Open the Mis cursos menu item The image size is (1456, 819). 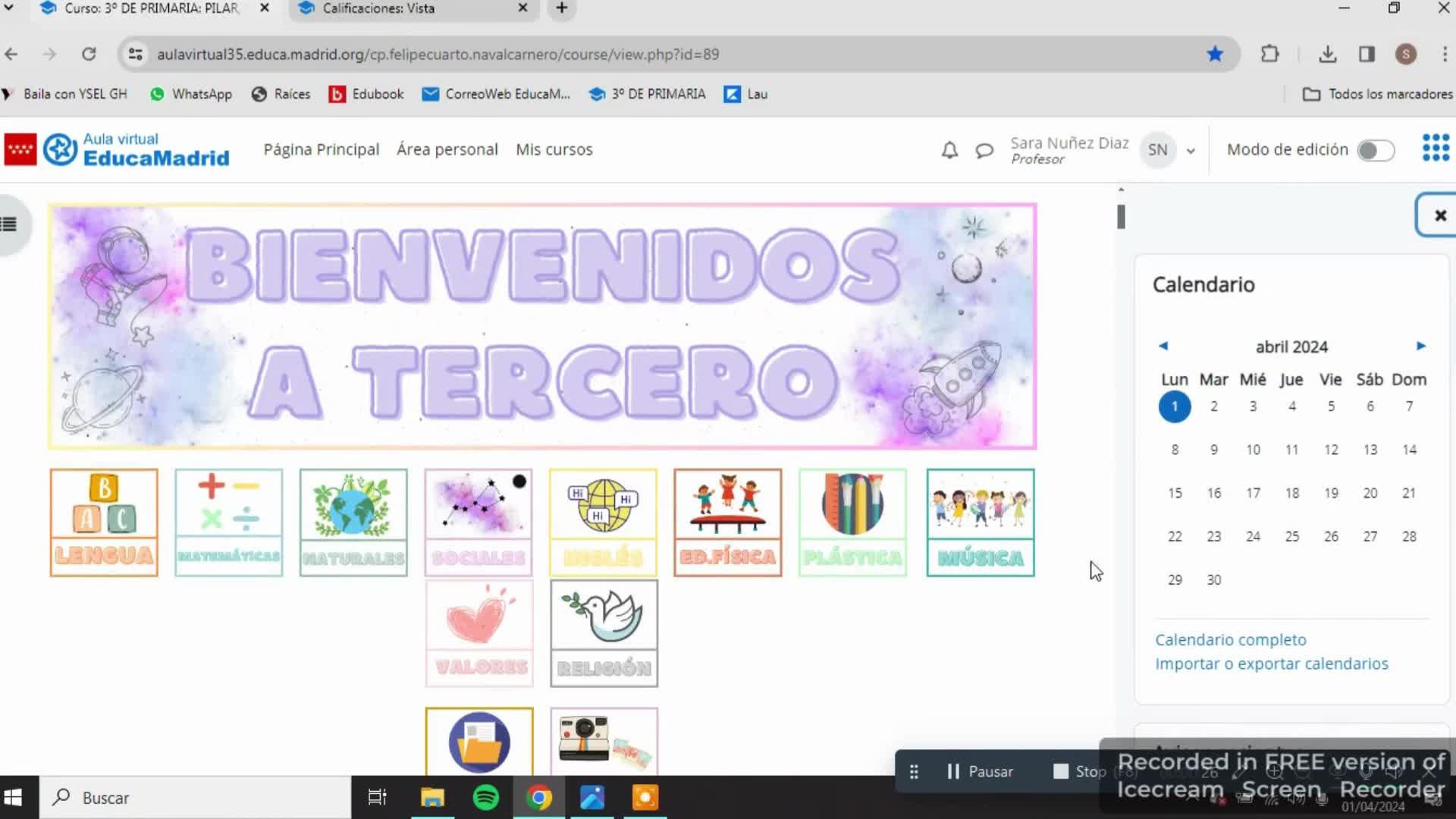point(554,149)
